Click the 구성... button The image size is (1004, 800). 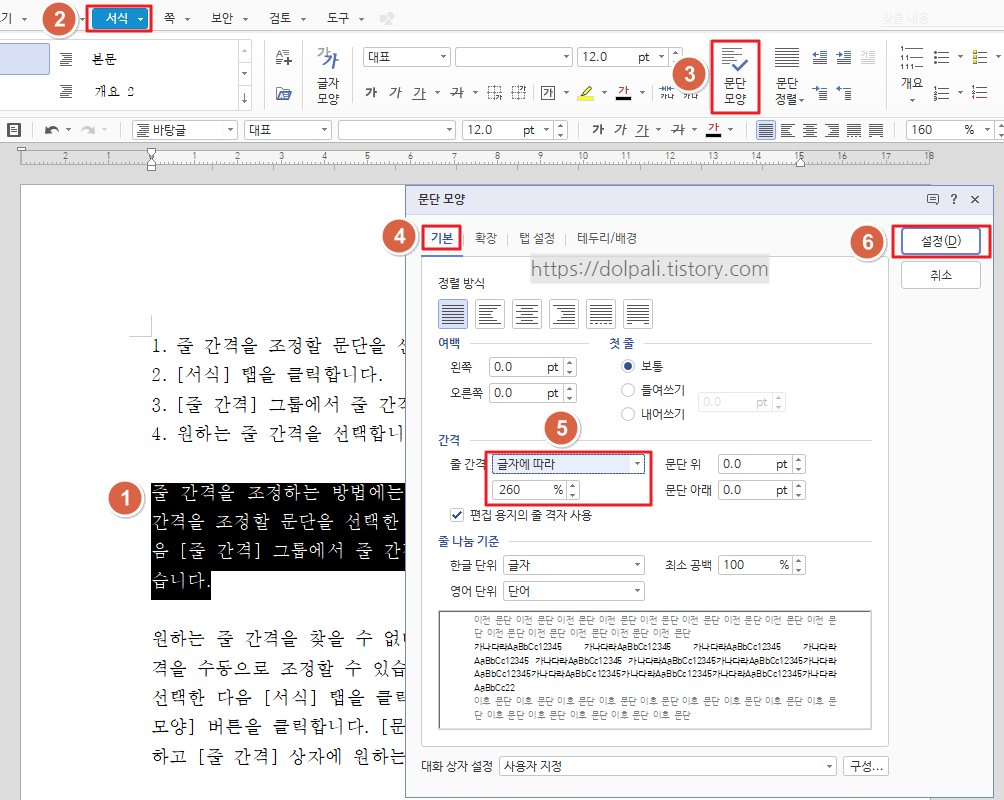(866, 766)
